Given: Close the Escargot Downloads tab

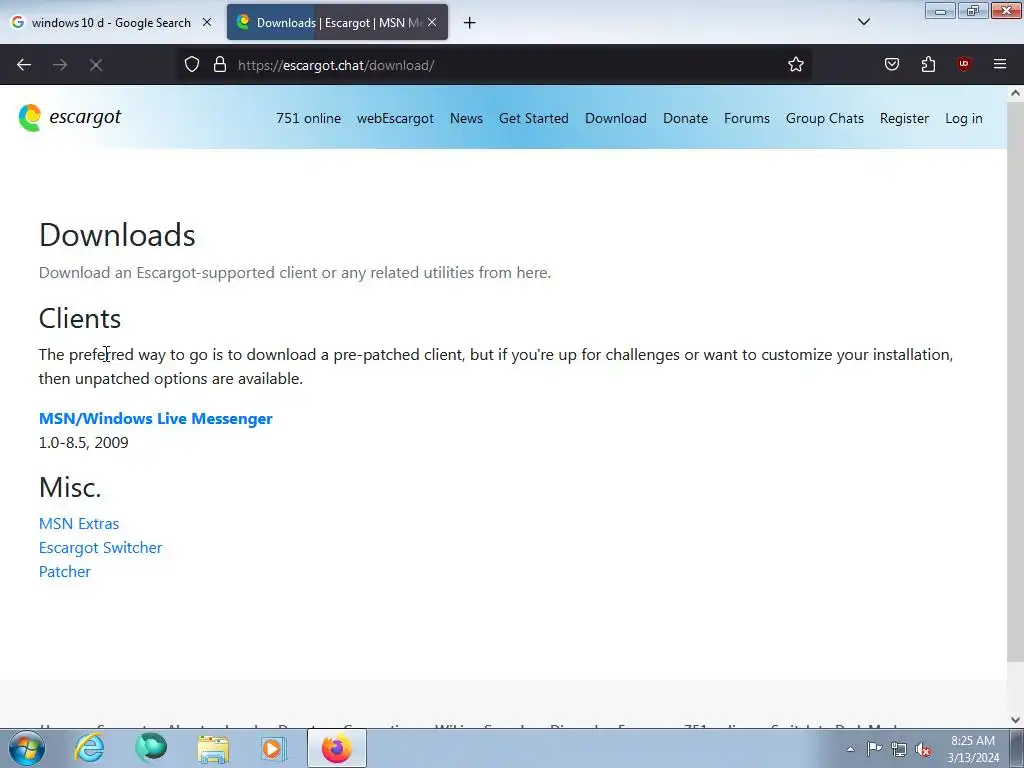Looking at the screenshot, I should pyautogui.click(x=432, y=22).
